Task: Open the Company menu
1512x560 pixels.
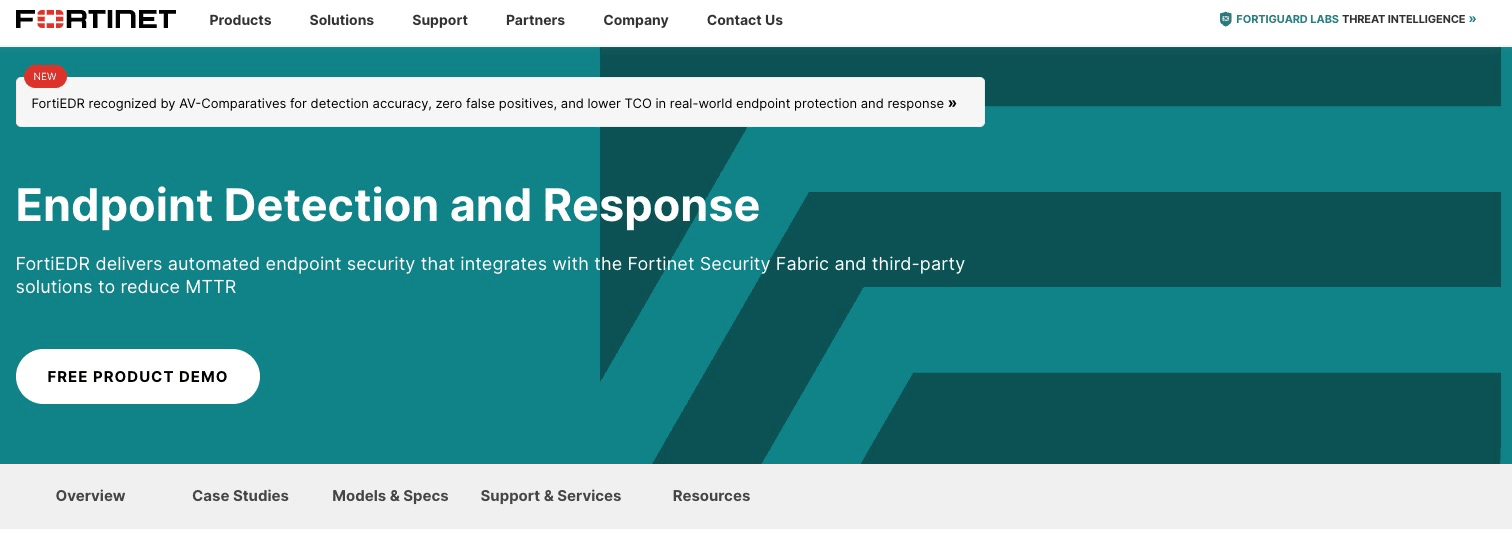Action: pos(636,20)
